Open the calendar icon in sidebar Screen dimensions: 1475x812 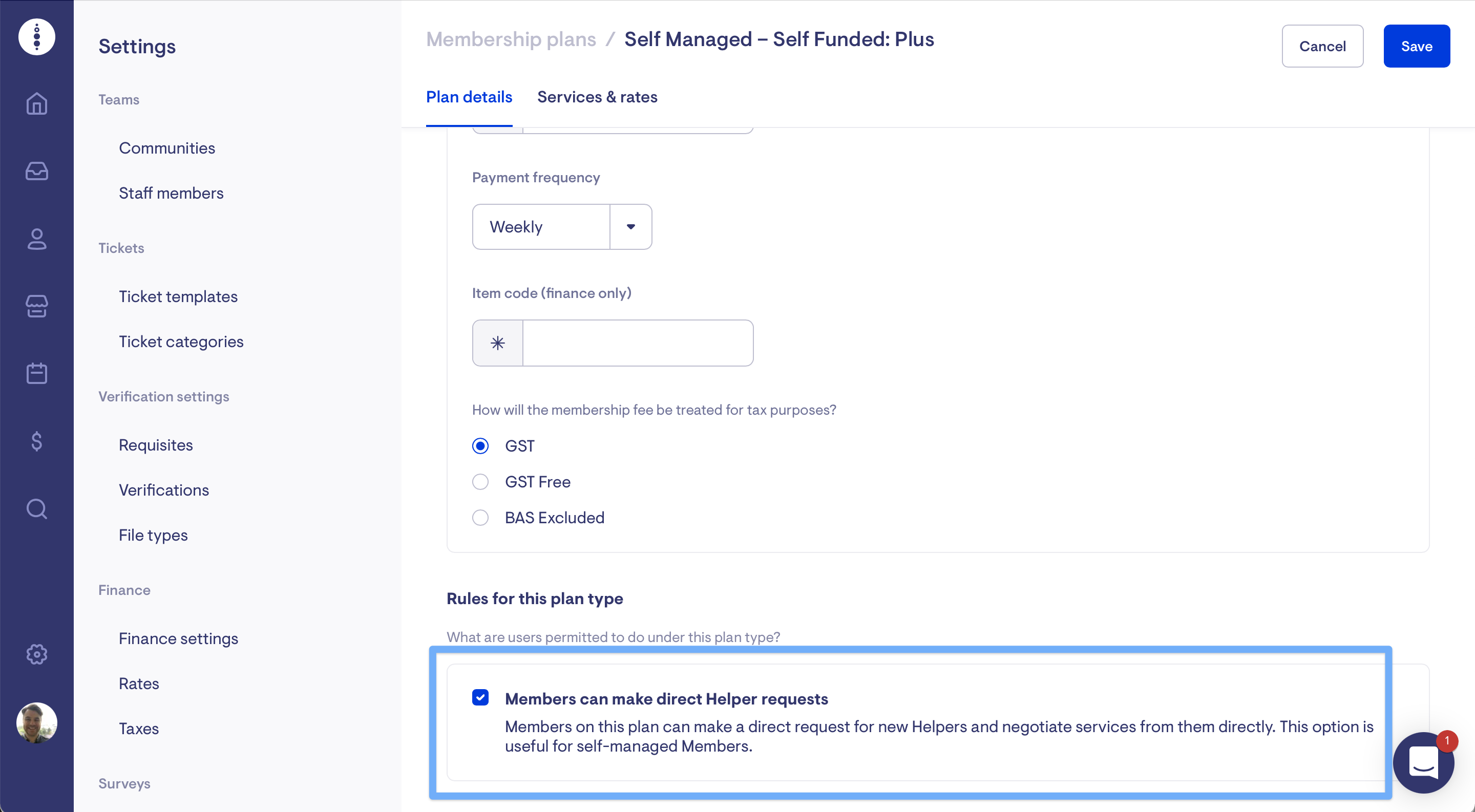tap(37, 374)
